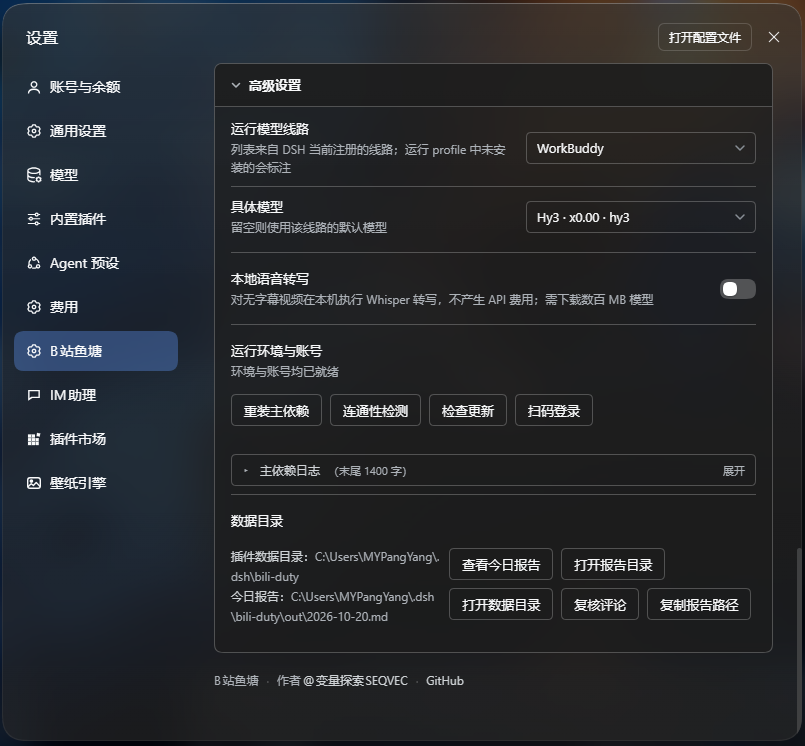Open the 运行模型线路 WorkBuddy dropdown
The image size is (805, 746).
pyautogui.click(x=640, y=148)
